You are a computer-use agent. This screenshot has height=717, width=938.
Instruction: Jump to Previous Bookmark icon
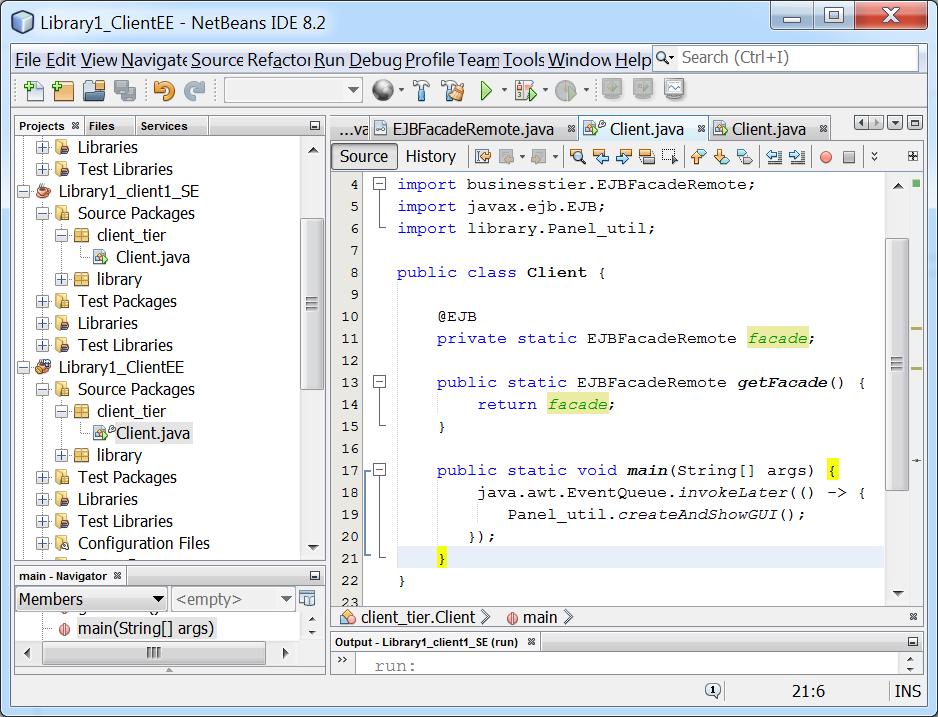pyautogui.click(x=698, y=157)
